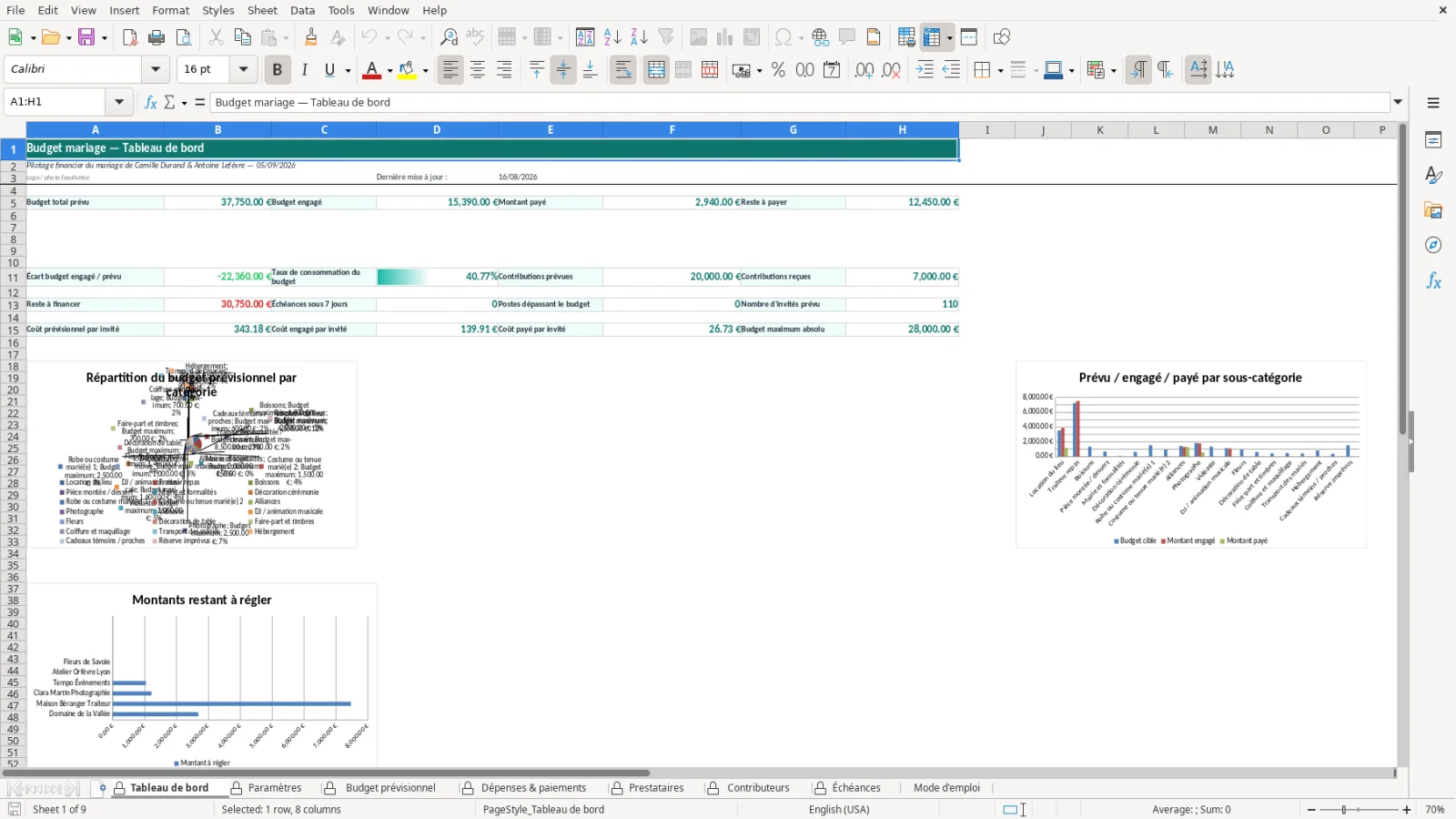
Task: Insert an image
Action: click(698, 37)
